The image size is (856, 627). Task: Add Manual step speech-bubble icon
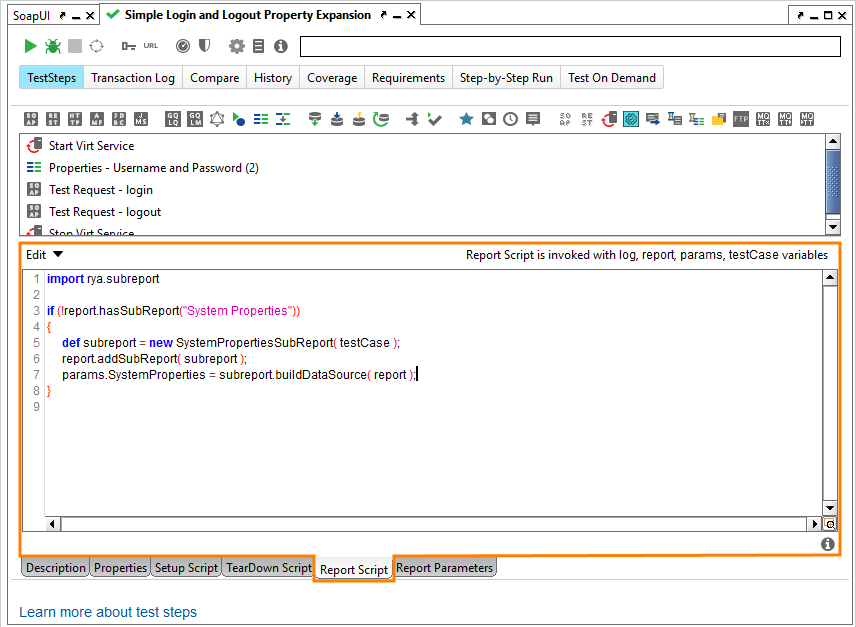coord(533,119)
